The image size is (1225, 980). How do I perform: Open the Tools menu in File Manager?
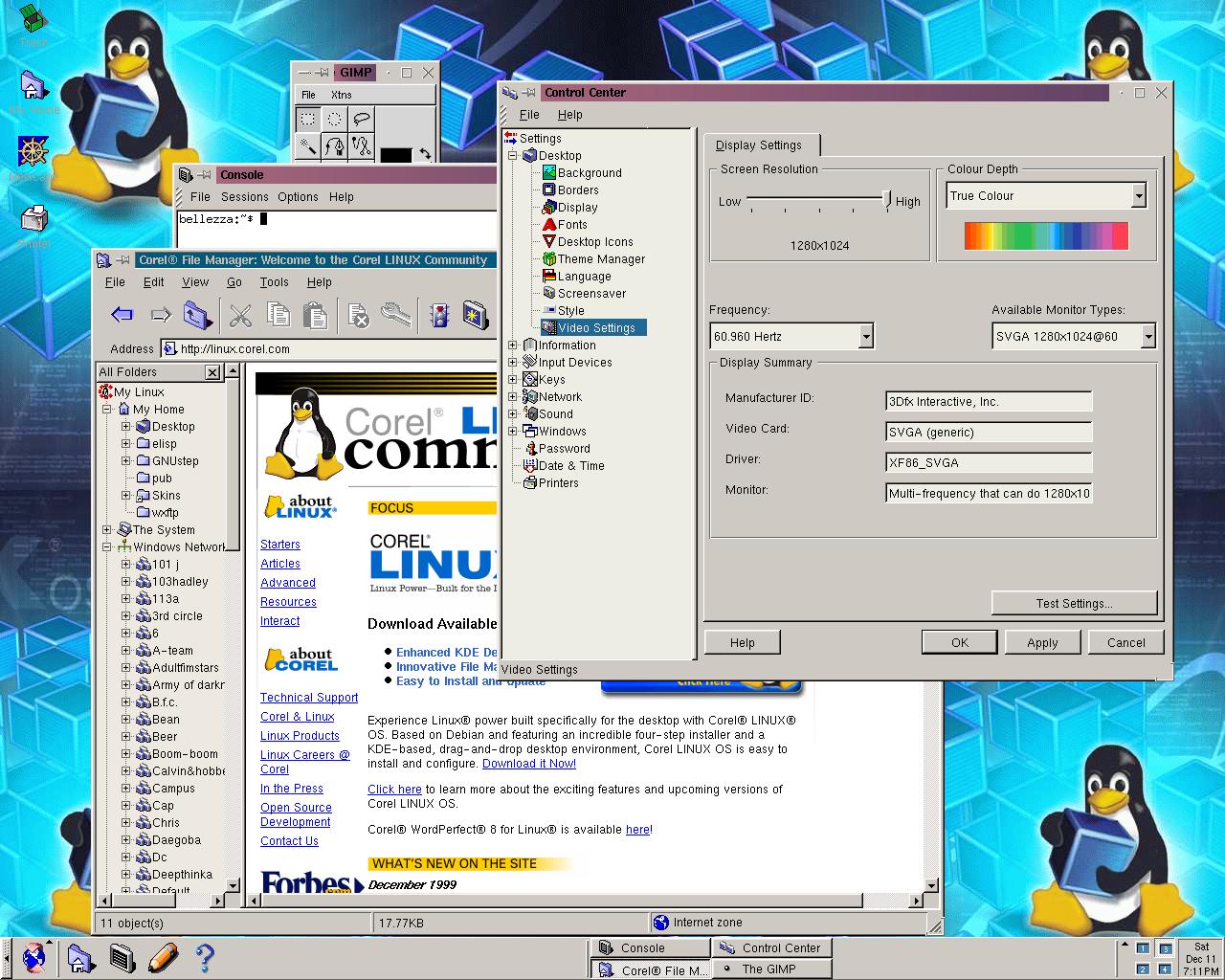274,282
